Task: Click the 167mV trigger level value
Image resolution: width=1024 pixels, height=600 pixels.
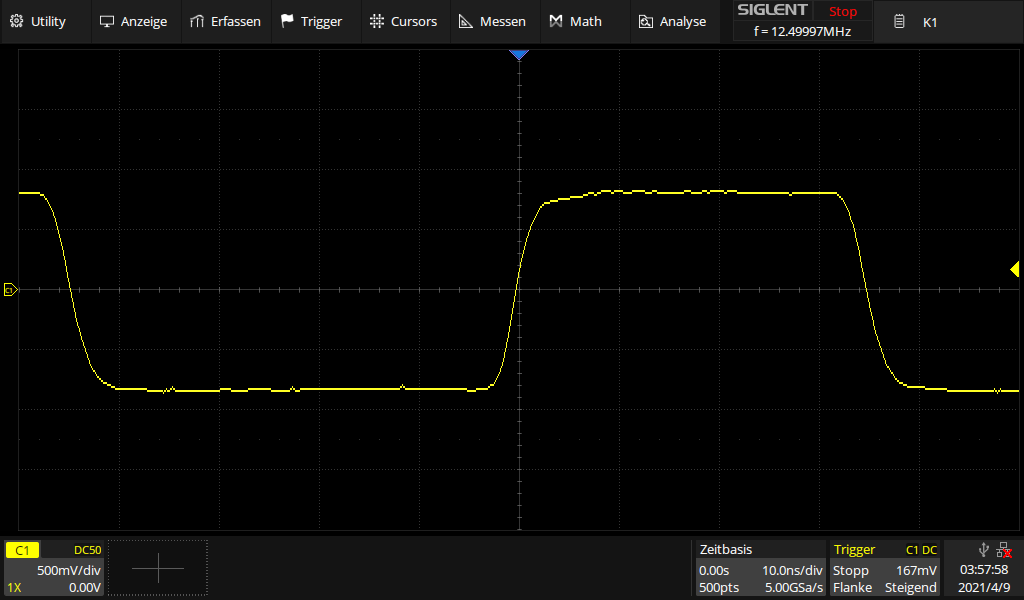Action: pyautogui.click(x=916, y=571)
